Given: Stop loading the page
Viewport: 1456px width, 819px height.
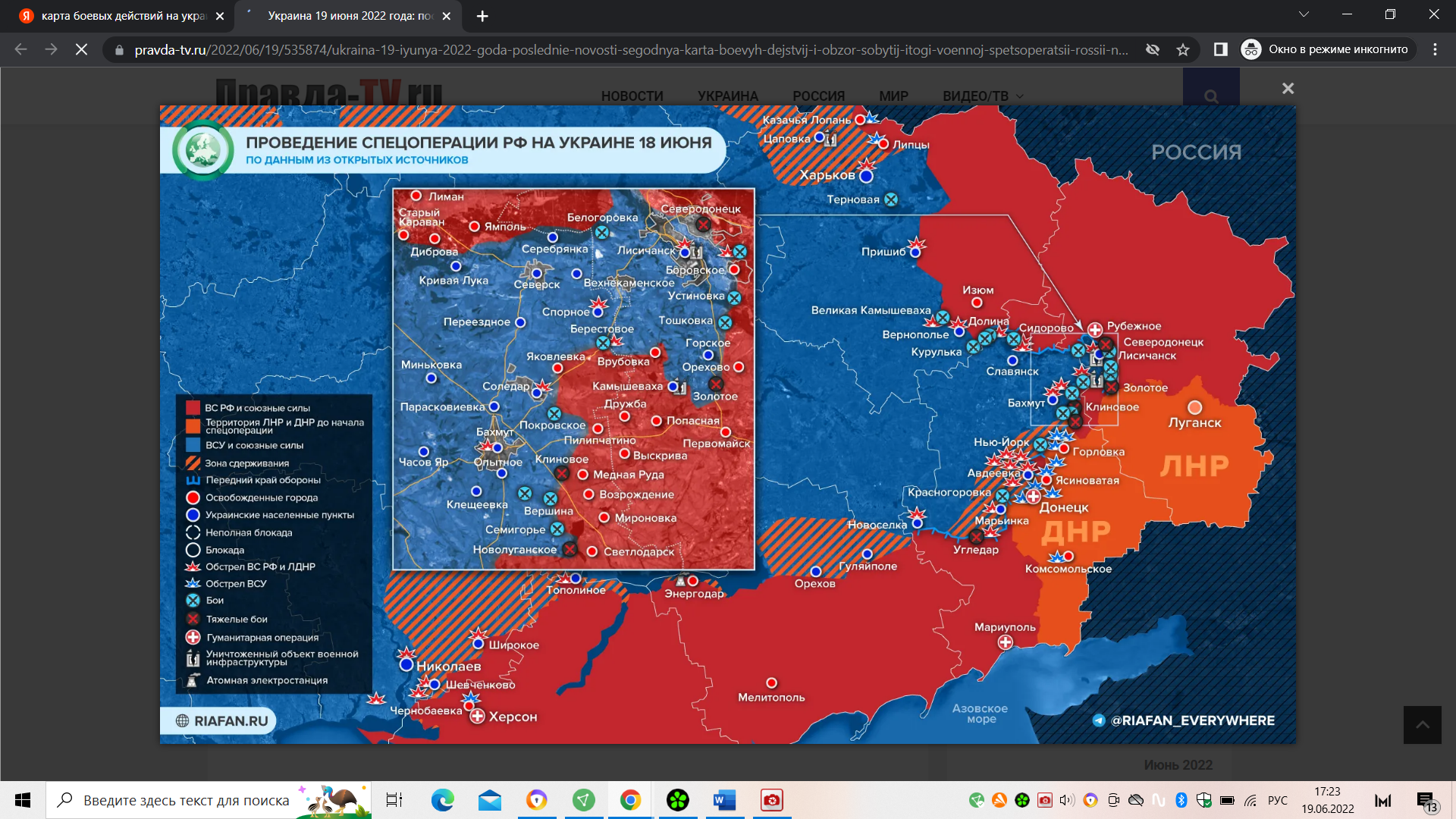Looking at the screenshot, I should tap(81, 49).
